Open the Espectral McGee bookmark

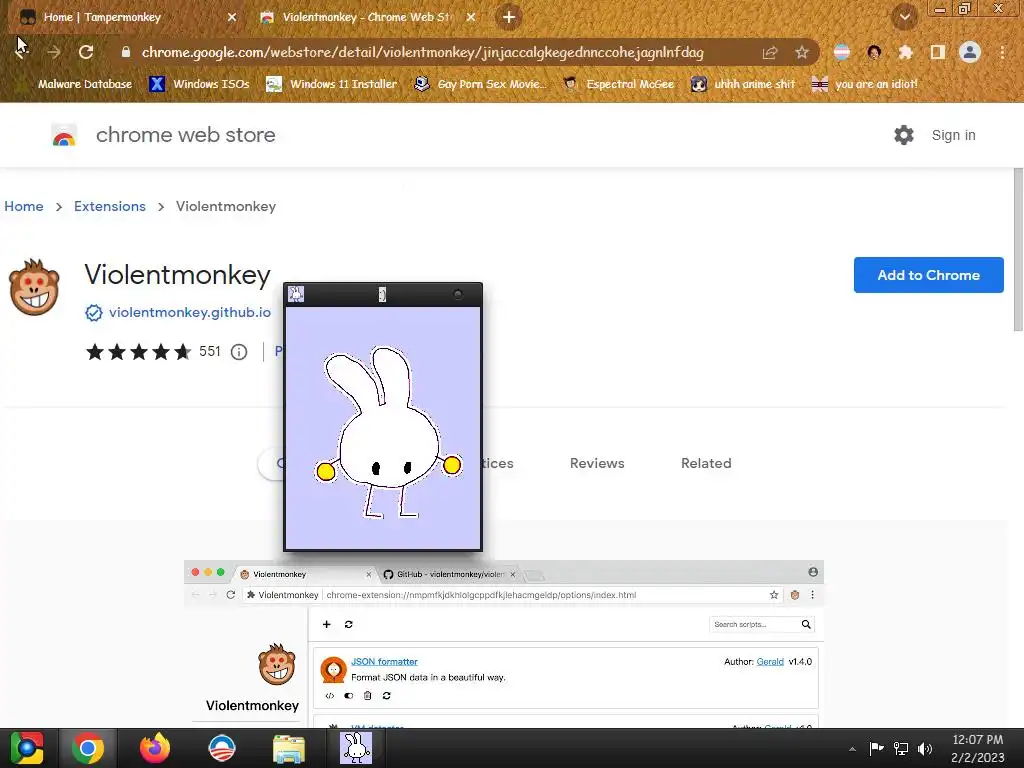618,84
